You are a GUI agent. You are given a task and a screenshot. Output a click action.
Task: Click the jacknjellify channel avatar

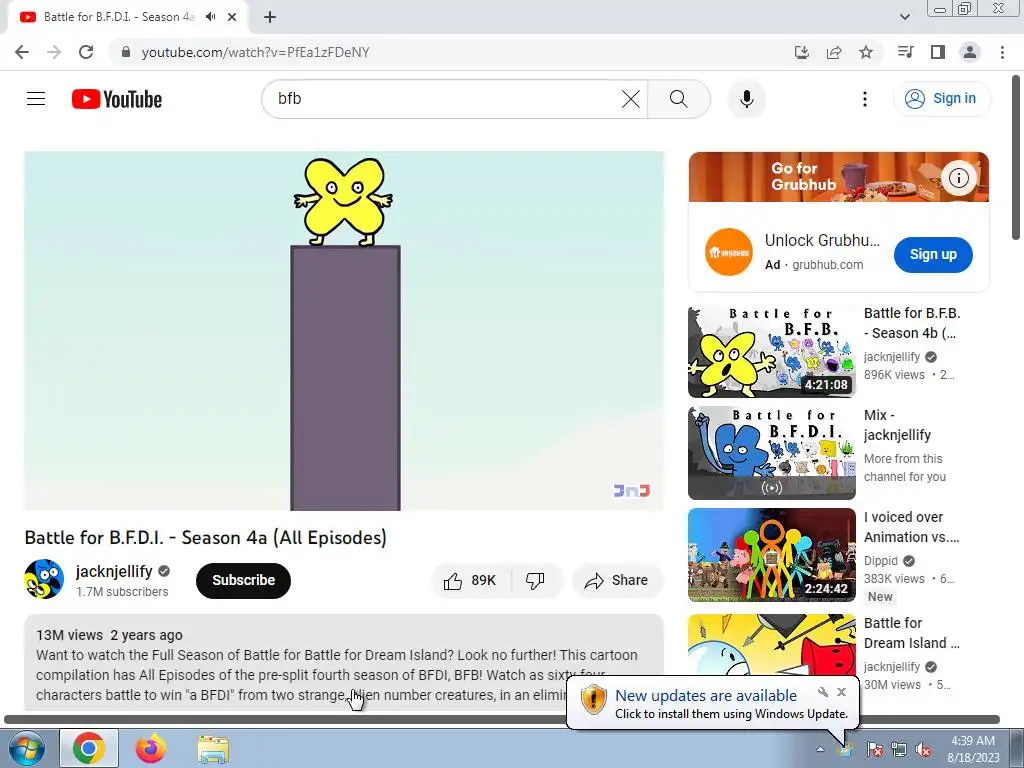click(x=44, y=579)
